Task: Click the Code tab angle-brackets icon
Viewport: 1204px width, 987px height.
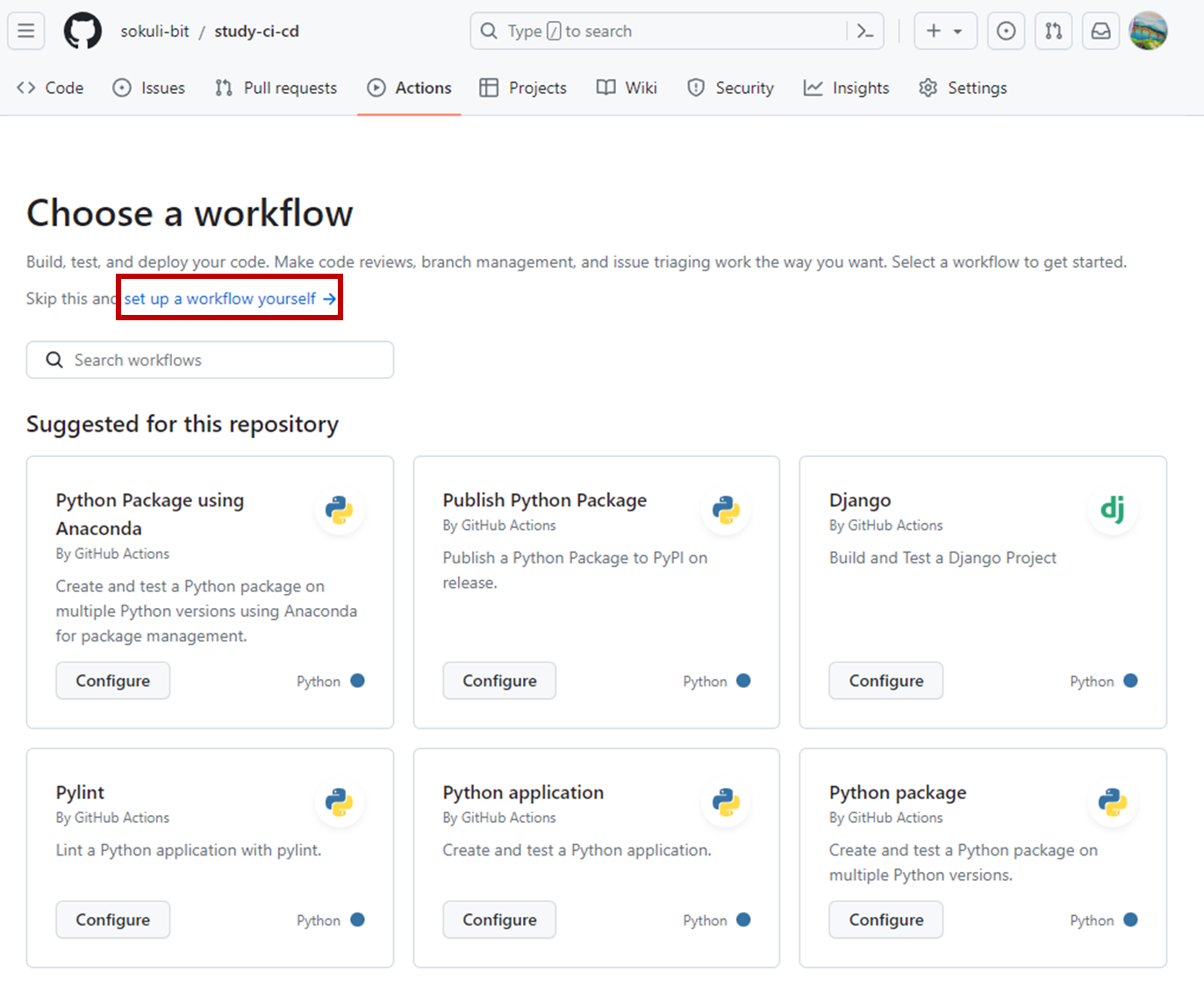Action: 26,88
